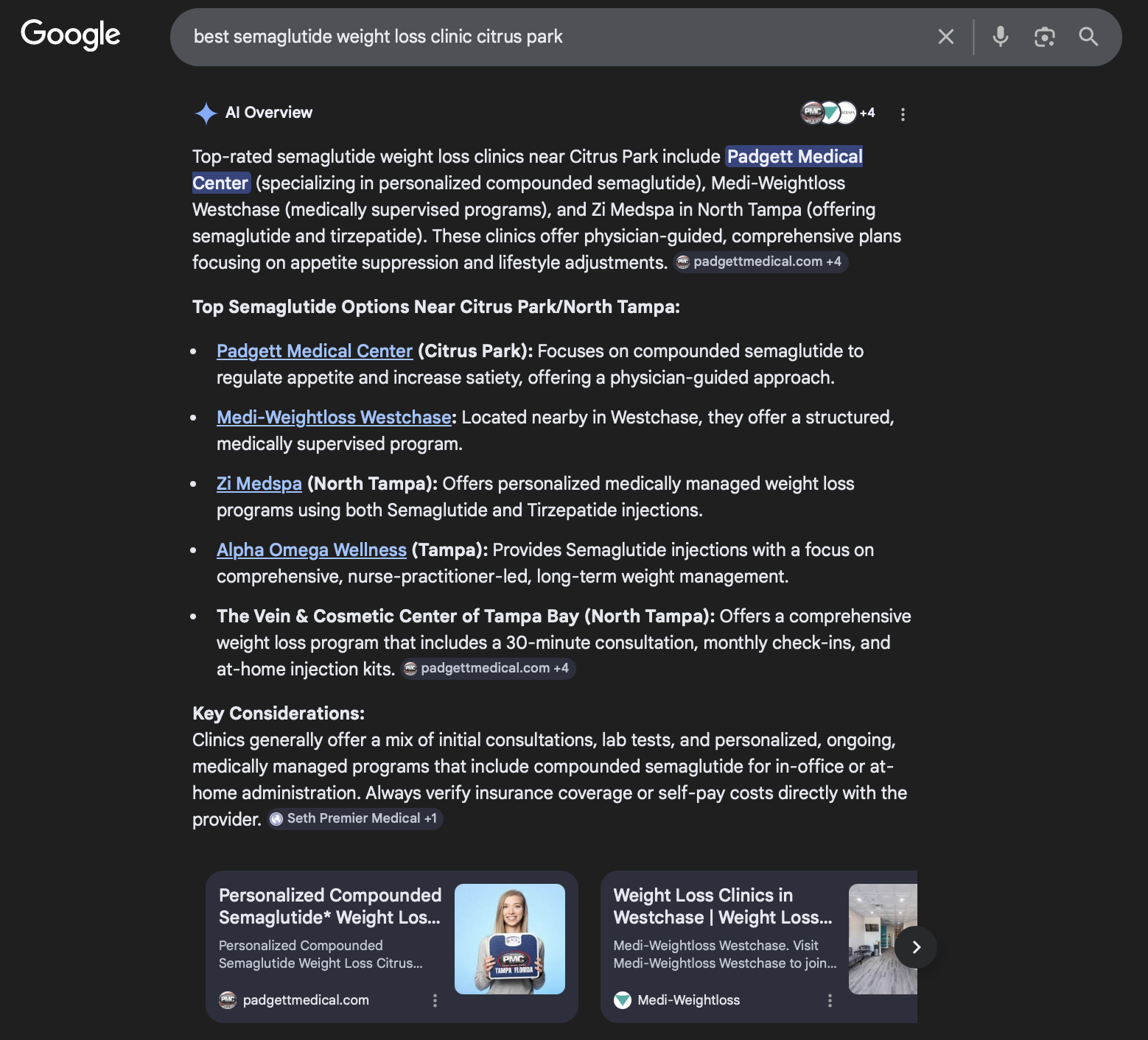1148x1040 pixels.
Task: Open Medi-Weightloss Westchase link
Action: tap(334, 418)
